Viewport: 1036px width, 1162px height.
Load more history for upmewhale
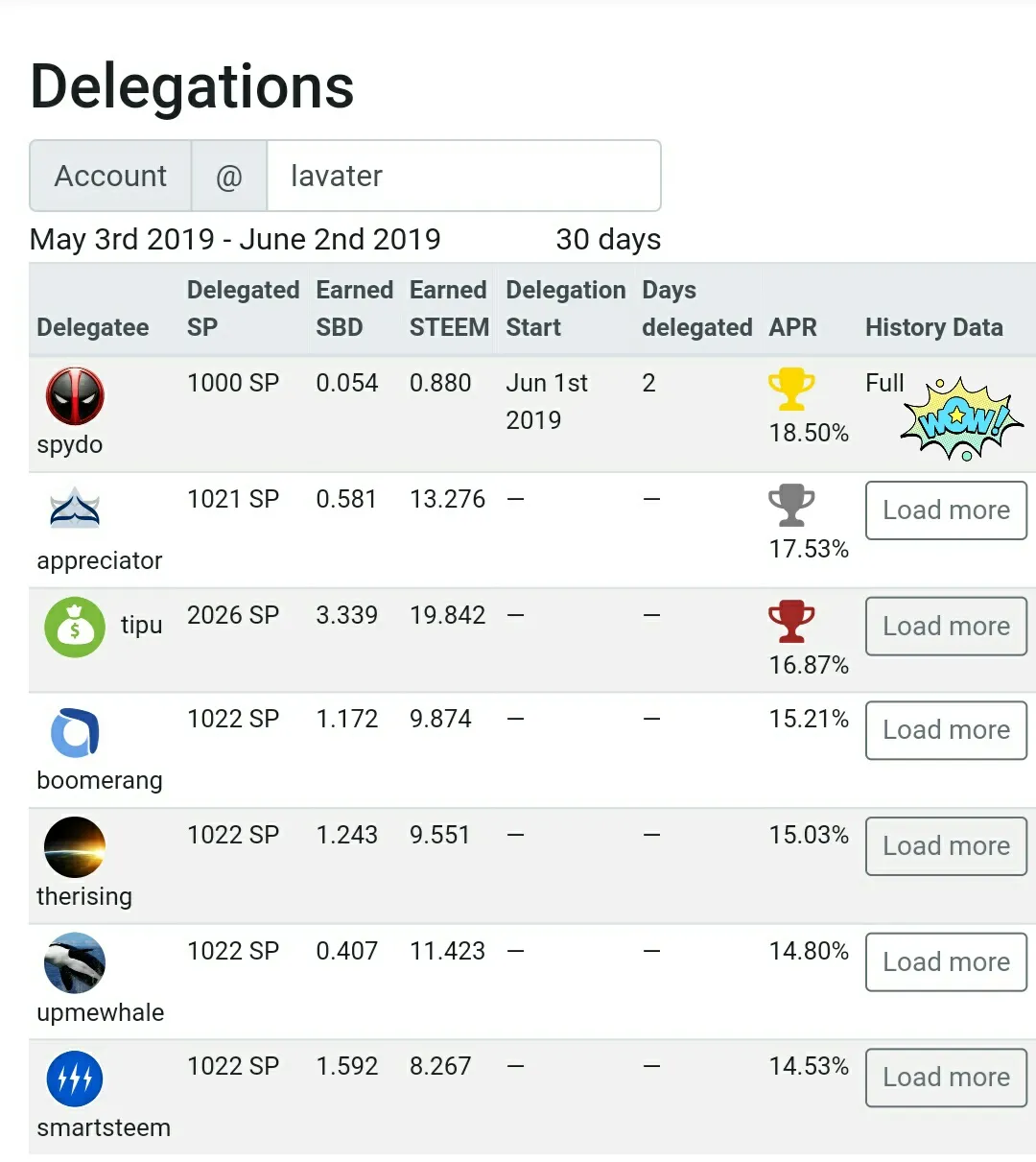coord(946,962)
